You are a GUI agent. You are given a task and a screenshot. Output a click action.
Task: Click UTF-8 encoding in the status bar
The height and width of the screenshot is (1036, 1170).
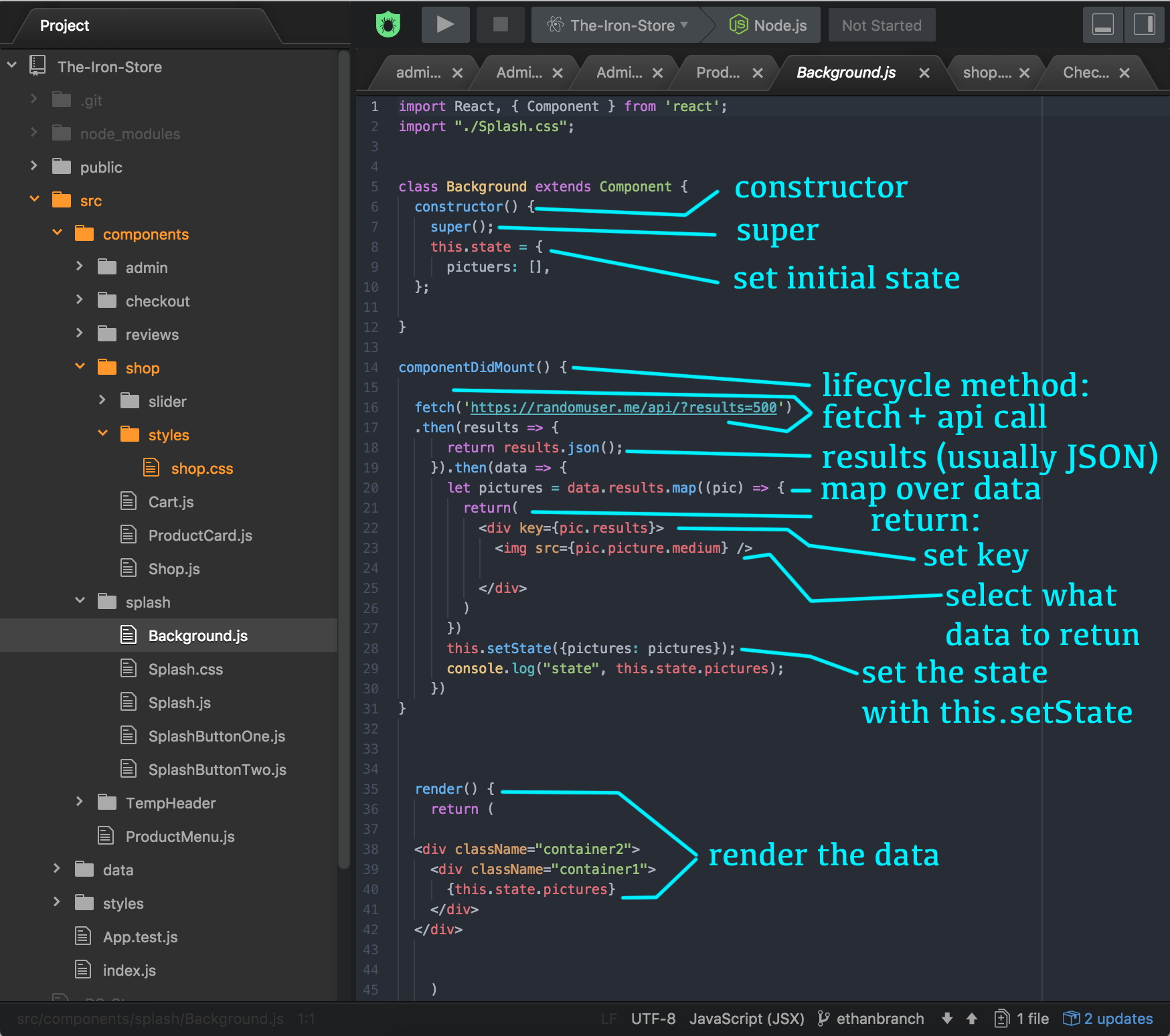click(x=652, y=1019)
